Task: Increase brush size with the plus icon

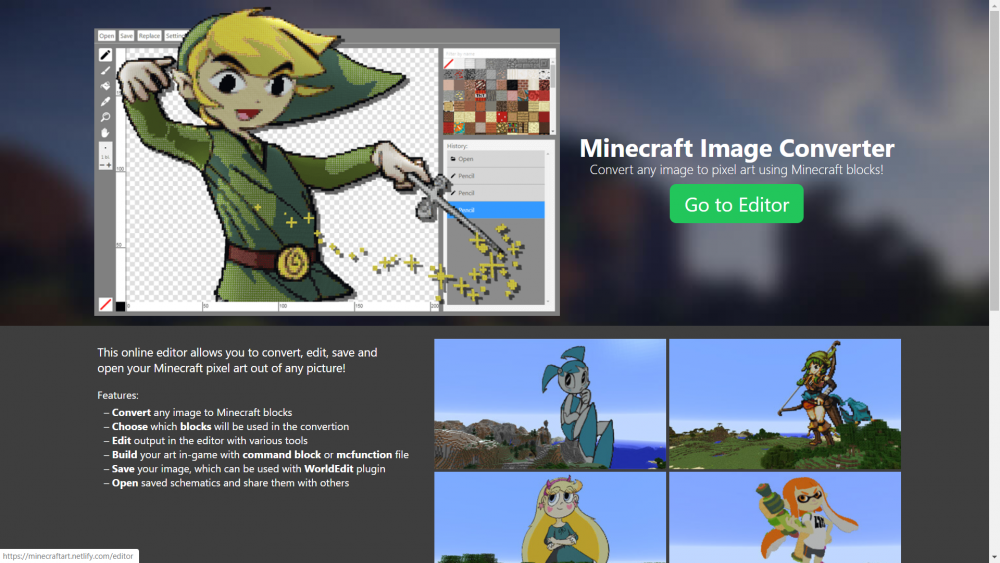Action: [109, 165]
